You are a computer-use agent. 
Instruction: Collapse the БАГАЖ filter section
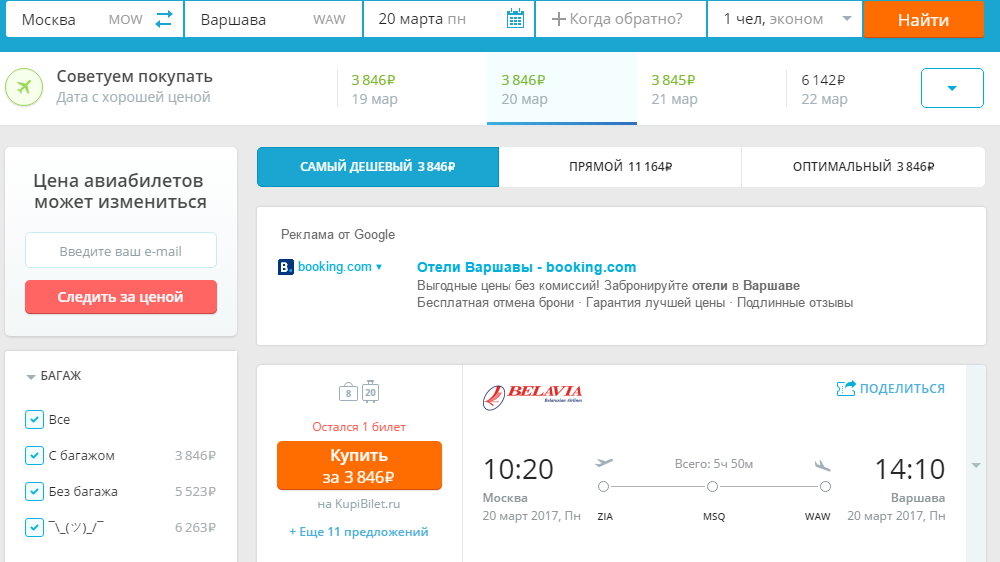(54, 376)
